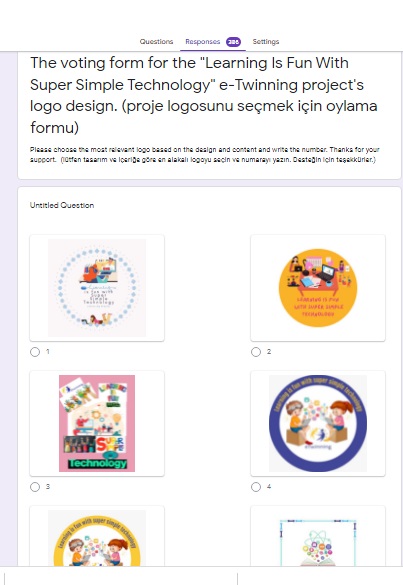Switch to the Questions tab
Viewport: 403px width, 585px height.
point(156,41)
